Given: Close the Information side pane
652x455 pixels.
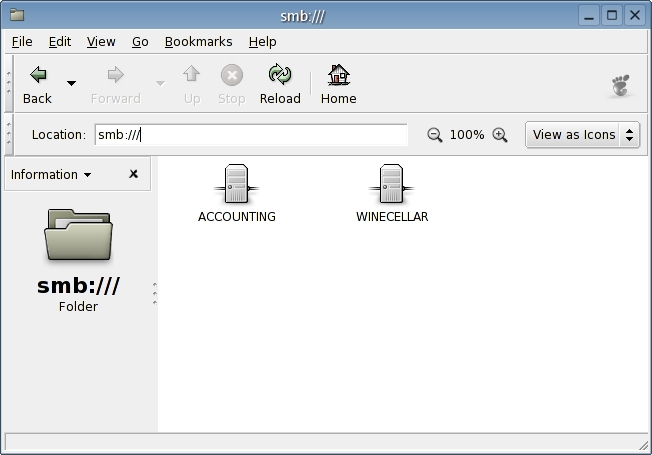Looking at the screenshot, I should (x=133, y=174).
